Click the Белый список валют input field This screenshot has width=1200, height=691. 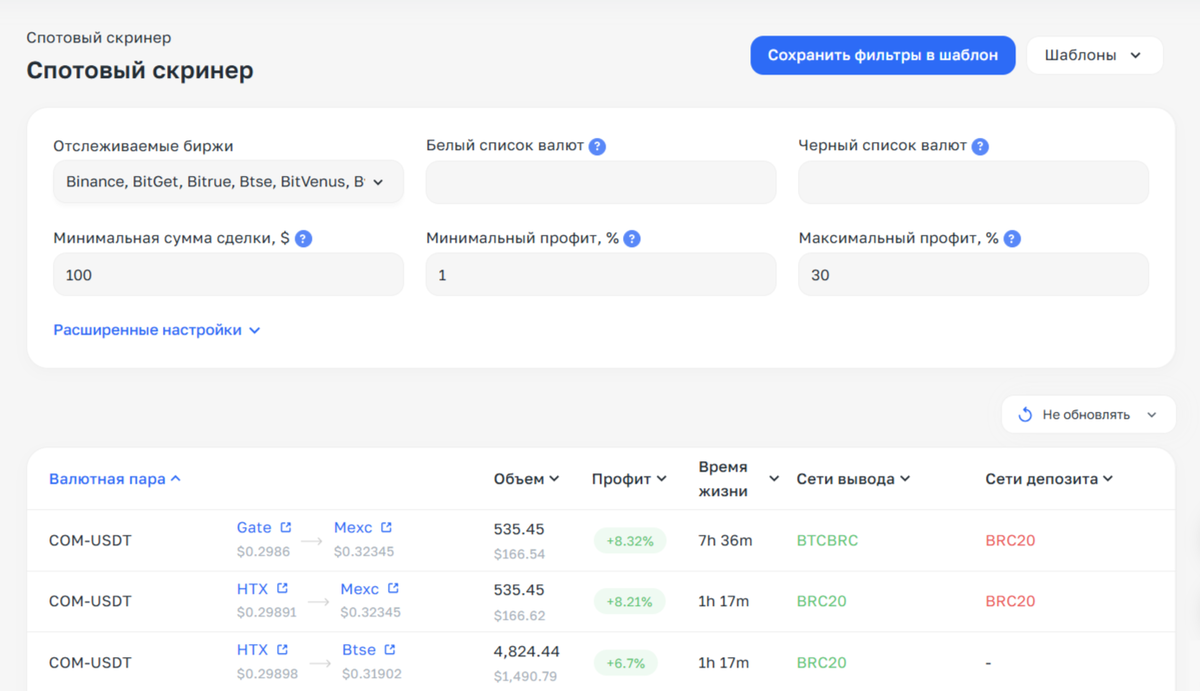[600, 183]
